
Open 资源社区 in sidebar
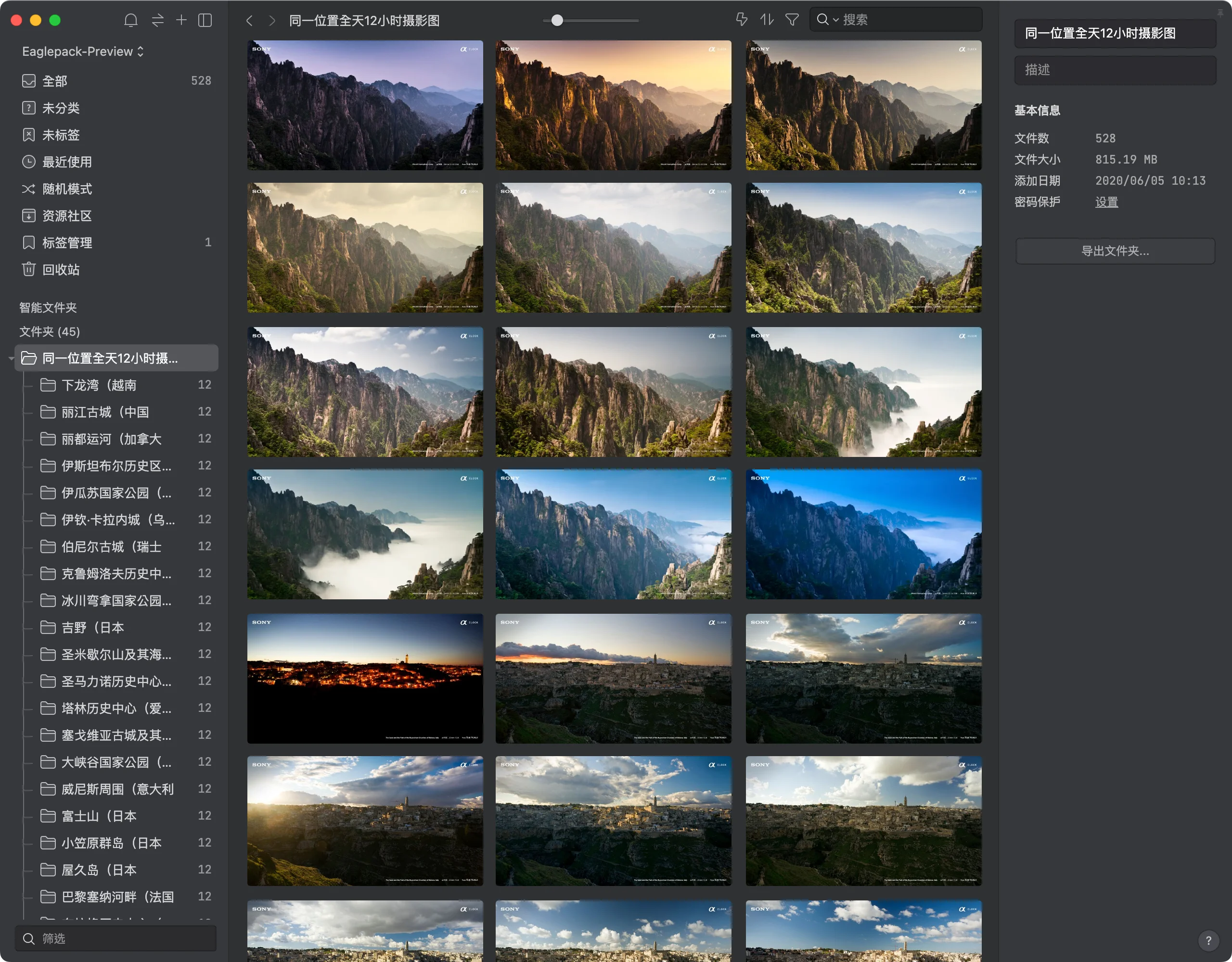coord(116,215)
